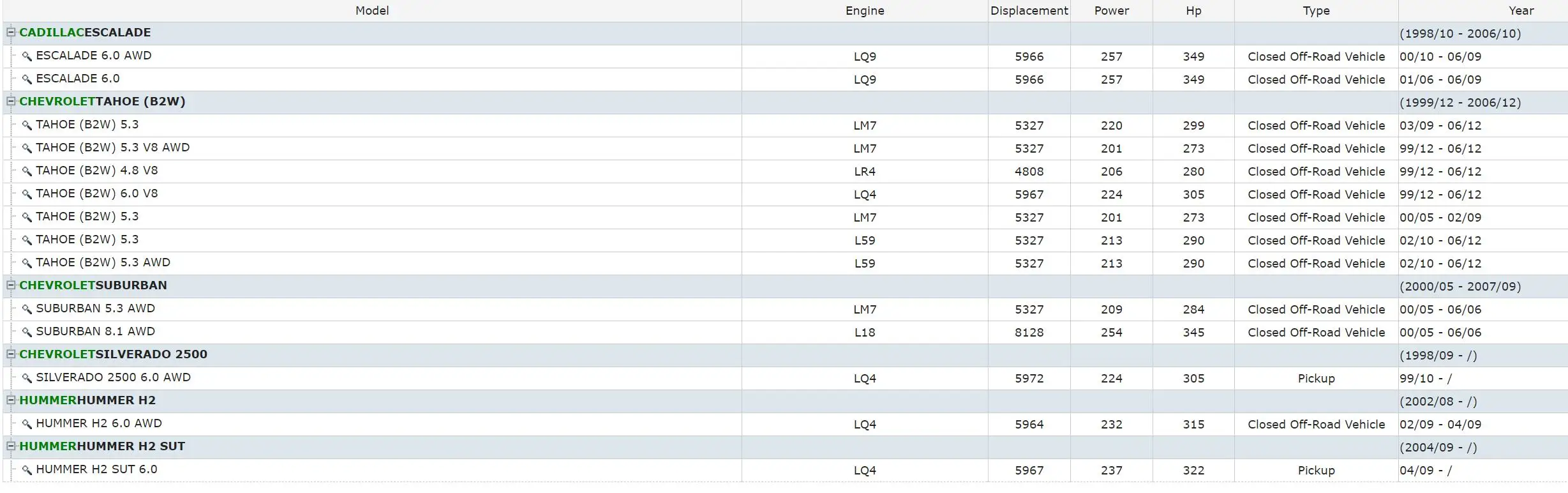Click magnifier icon beside TAHOE (B2W) 4.8 V8
This screenshot has height=493, width=1568.
pos(27,171)
